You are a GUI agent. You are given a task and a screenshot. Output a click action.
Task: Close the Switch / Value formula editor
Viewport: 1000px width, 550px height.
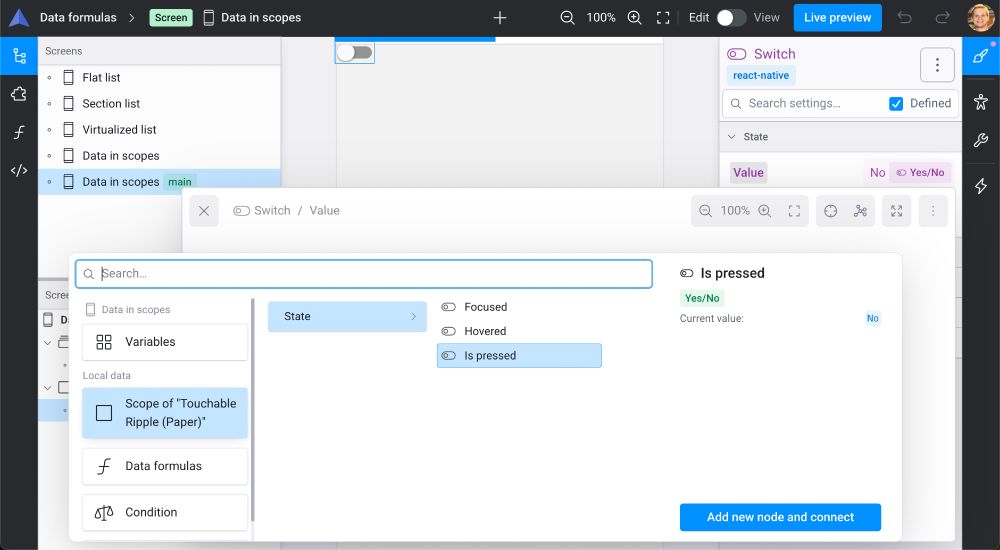click(x=204, y=211)
